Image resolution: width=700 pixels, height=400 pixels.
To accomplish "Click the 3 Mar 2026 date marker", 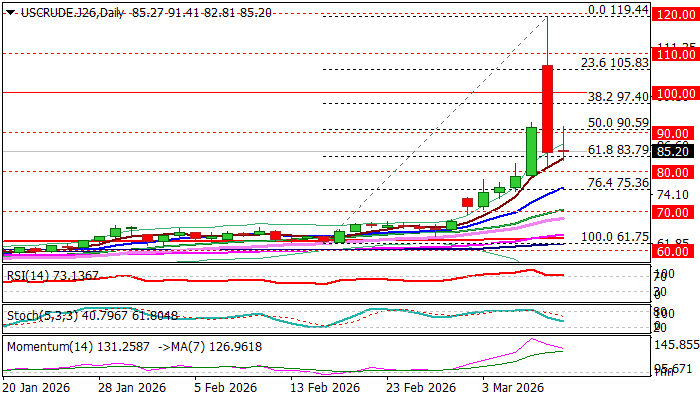I will point(512,387).
